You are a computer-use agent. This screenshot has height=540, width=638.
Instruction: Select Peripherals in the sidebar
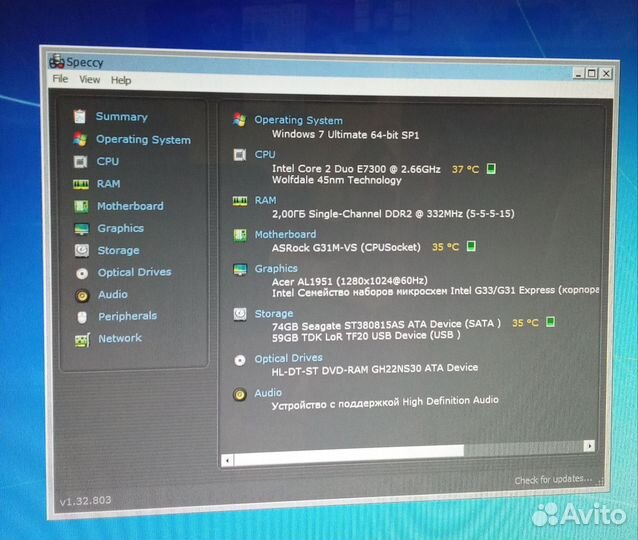tap(127, 316)
